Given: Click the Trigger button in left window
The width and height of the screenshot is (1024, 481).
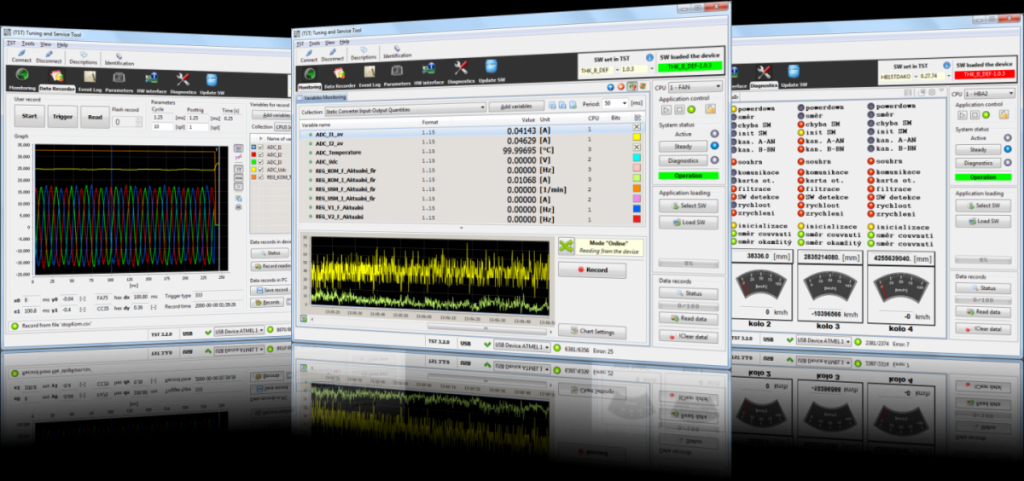Looking at the screenshot, I should coord(61,118).
